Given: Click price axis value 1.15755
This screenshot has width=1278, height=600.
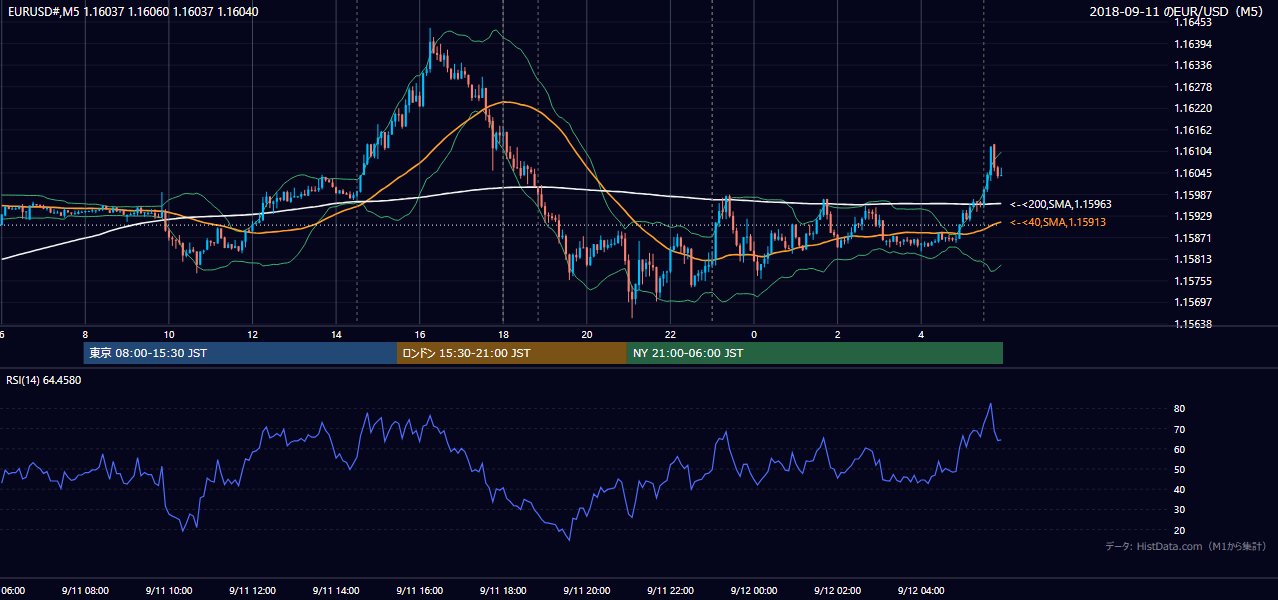Looking at the screenshot, I should [1192, 281].
